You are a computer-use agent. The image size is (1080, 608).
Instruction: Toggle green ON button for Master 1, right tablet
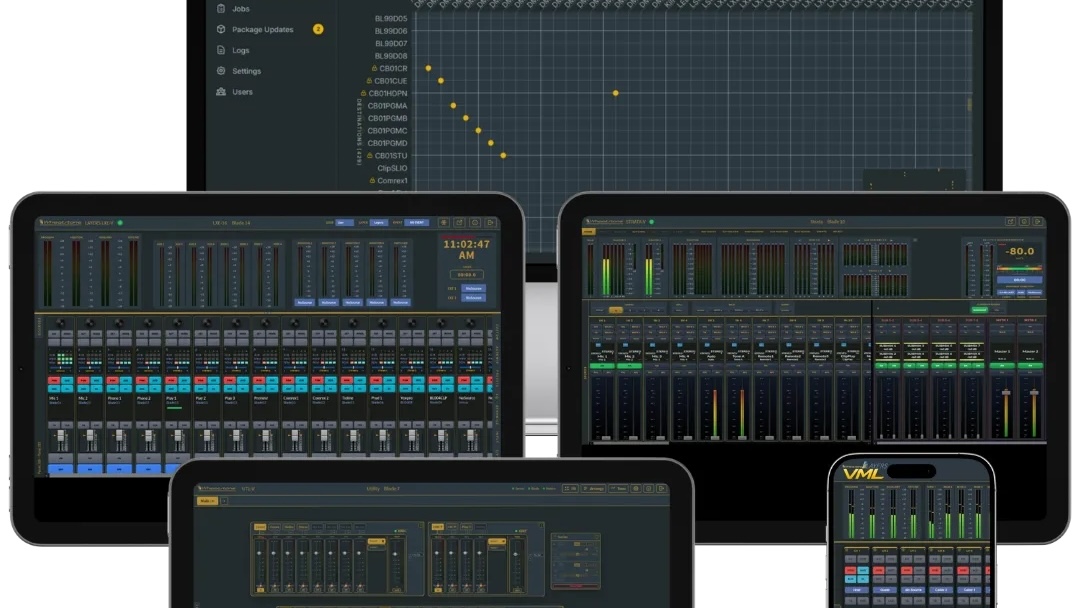(x=1002, y=366)
